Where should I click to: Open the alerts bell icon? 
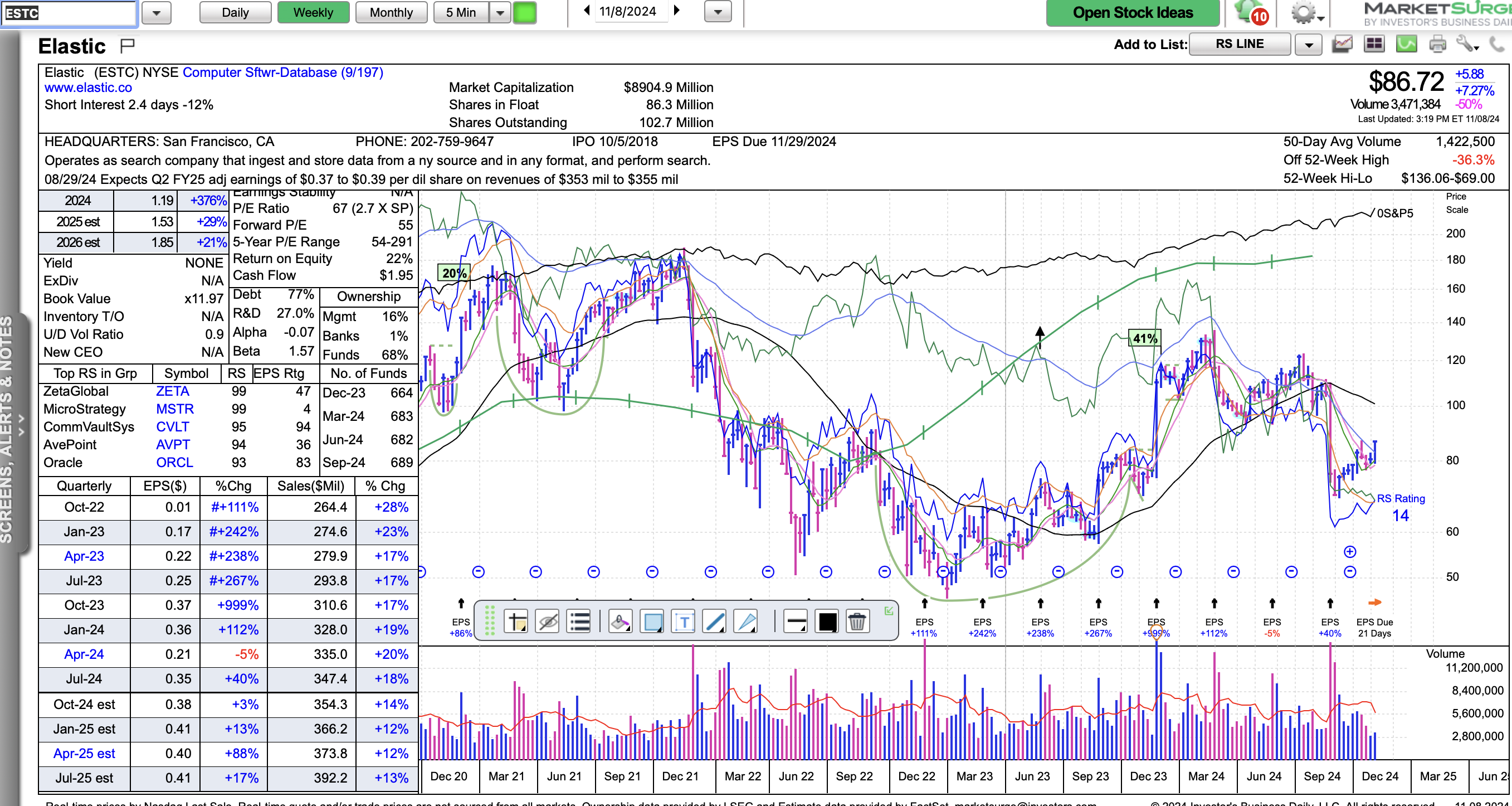click(x=1248, y=12)
